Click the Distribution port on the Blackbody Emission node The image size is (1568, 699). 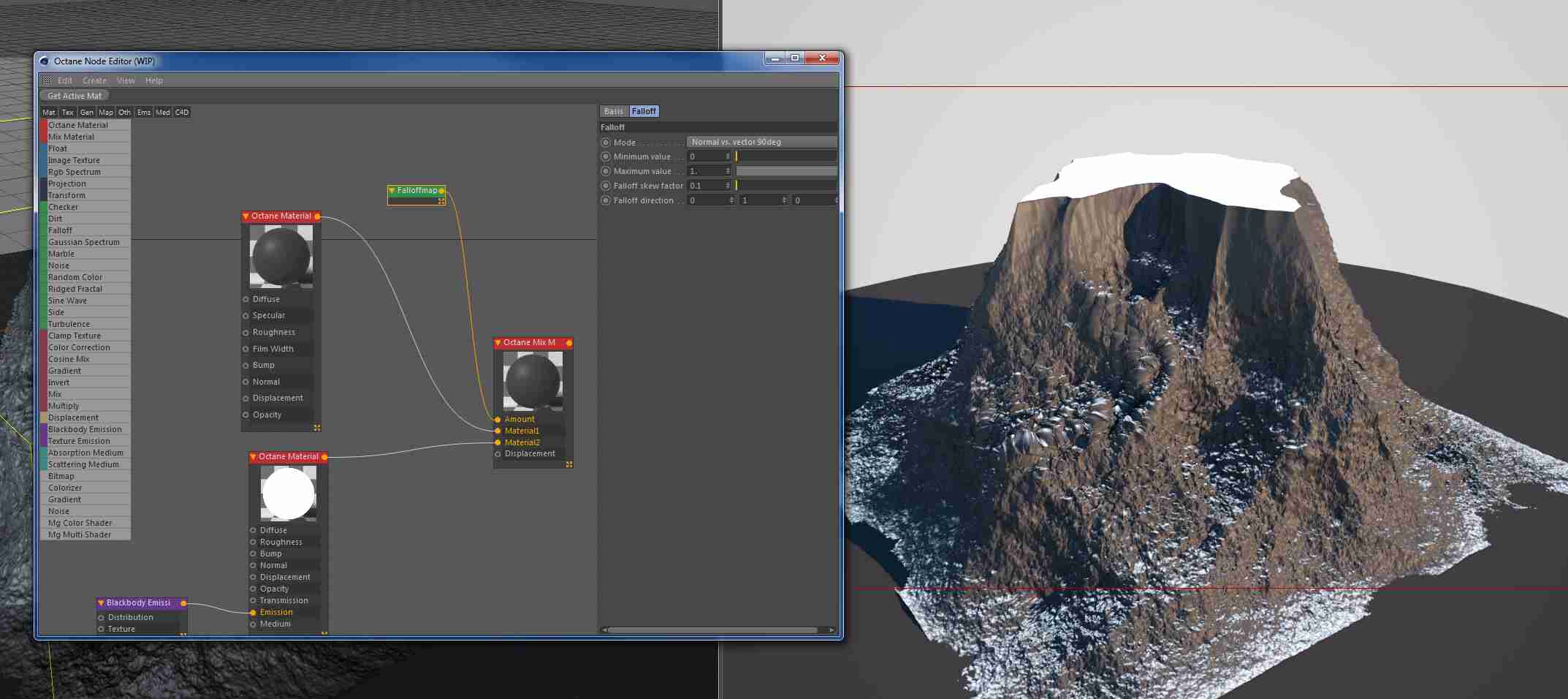coord(102,618)
